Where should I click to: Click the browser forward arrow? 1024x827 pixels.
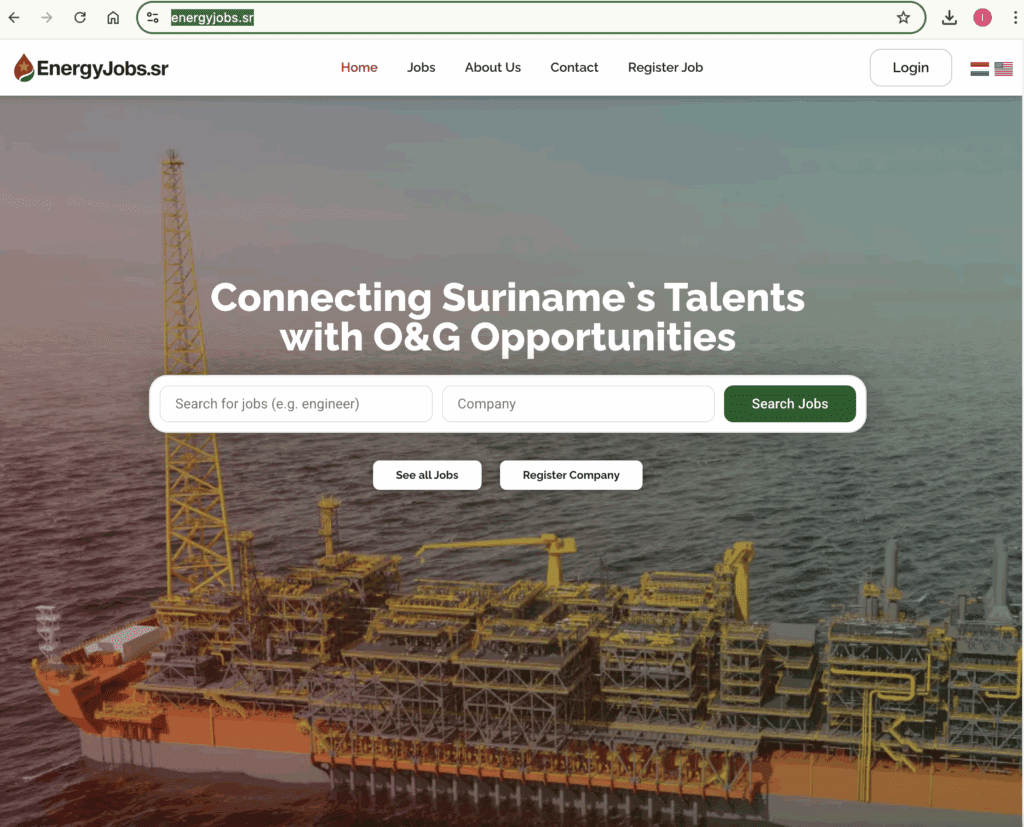47,18
